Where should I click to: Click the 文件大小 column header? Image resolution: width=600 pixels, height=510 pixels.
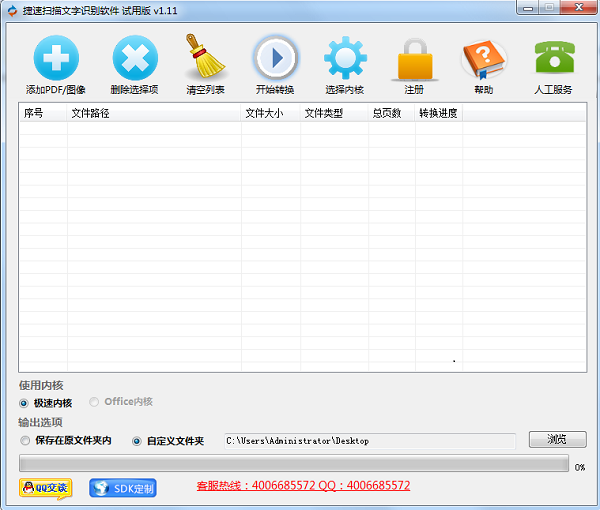coord(271,113)
